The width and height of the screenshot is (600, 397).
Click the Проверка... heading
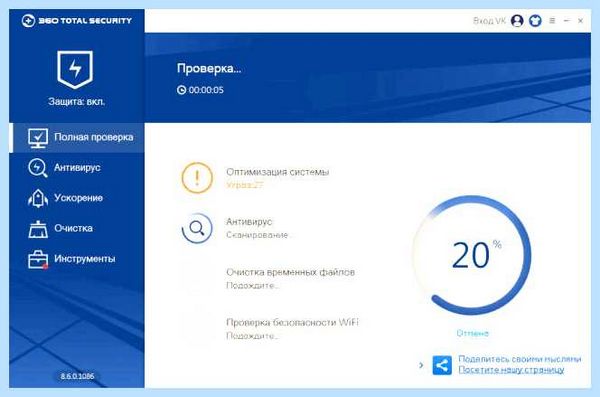pos(209,68)
